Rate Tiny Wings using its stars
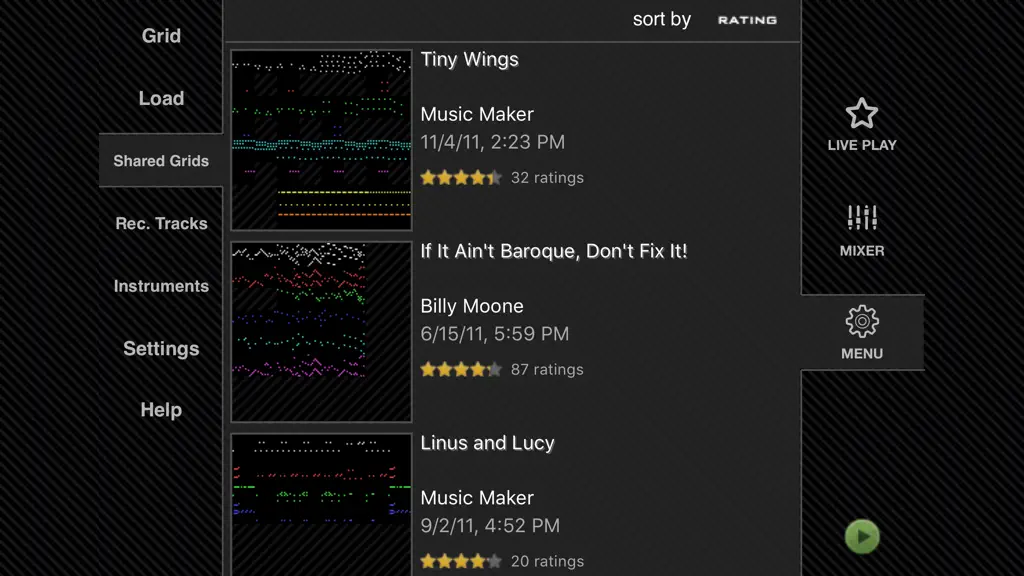 coord(461,178)
